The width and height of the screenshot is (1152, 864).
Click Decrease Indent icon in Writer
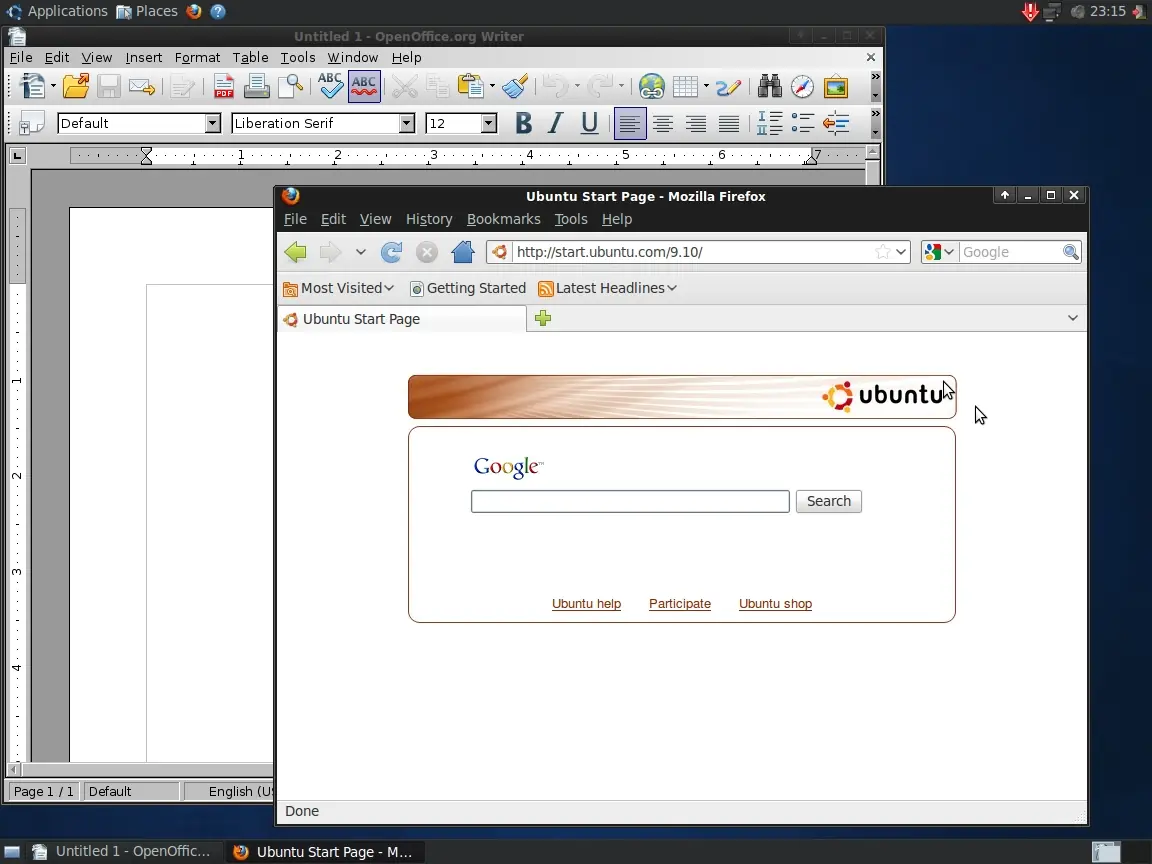pos(836,123)
